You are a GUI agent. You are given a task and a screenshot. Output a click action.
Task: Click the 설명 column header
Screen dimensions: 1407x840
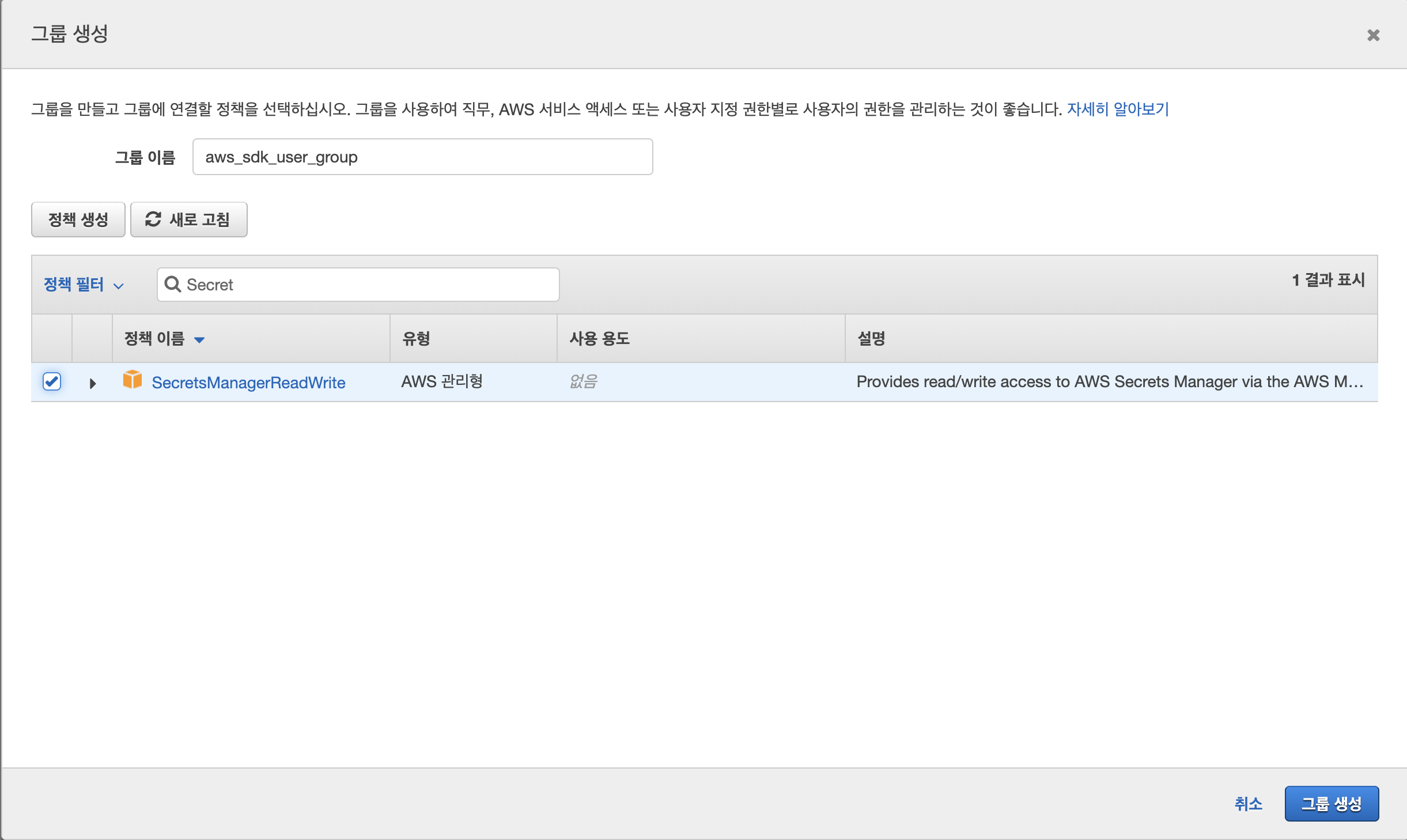(x=871, y=339)
